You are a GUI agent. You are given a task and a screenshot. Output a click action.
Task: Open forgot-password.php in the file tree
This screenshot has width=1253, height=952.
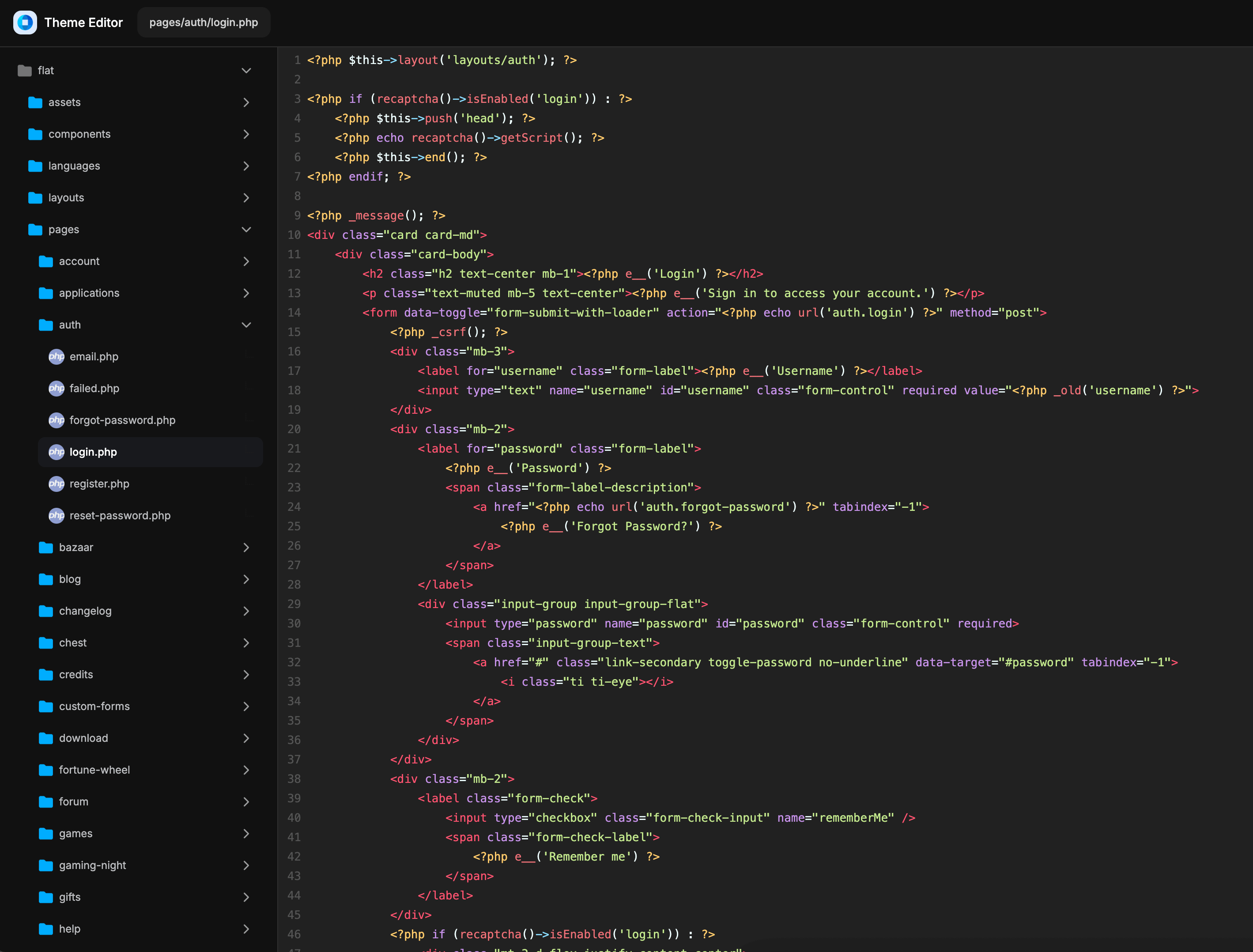[122, 420]
